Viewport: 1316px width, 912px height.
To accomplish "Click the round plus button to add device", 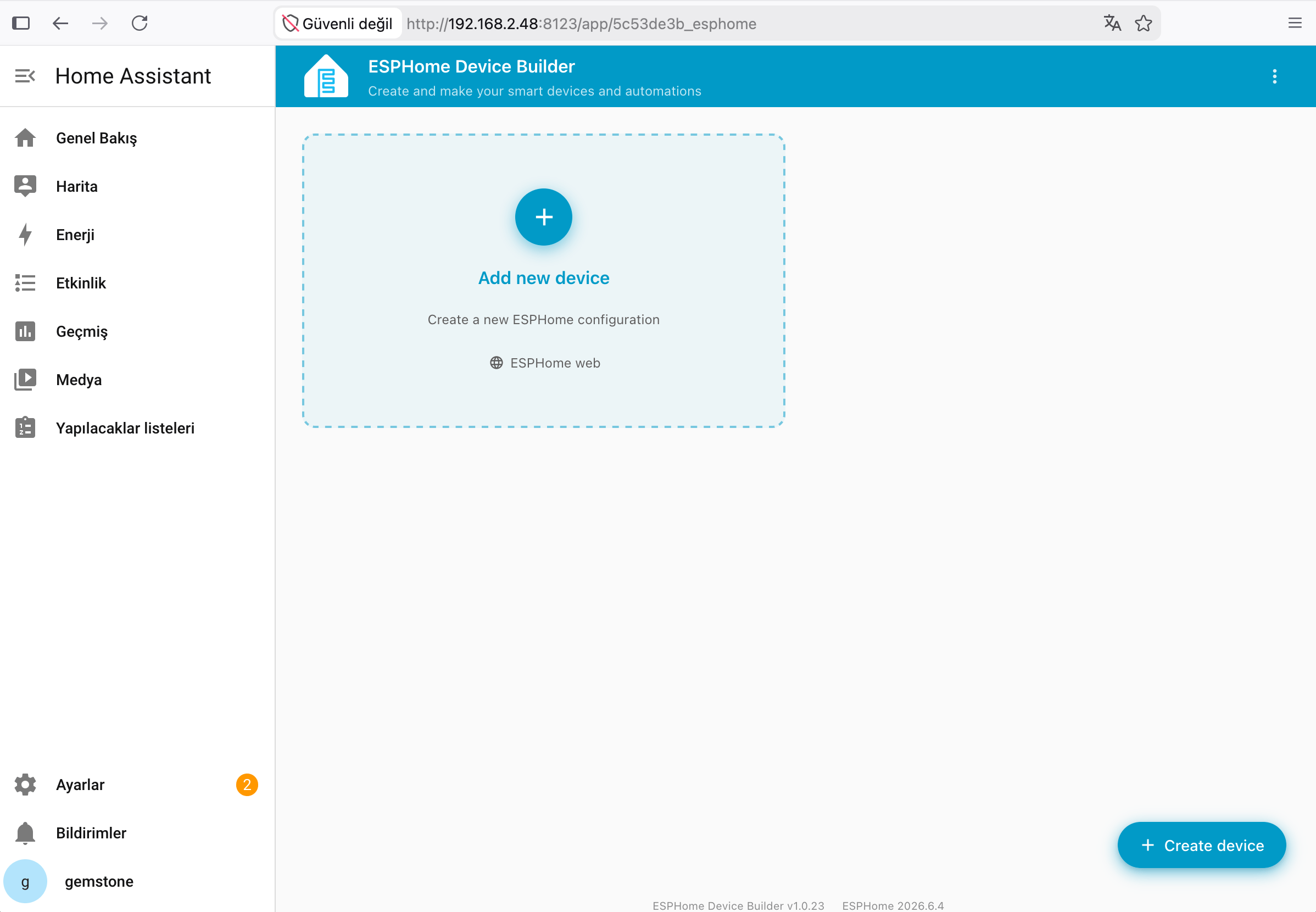I will 544,217.
